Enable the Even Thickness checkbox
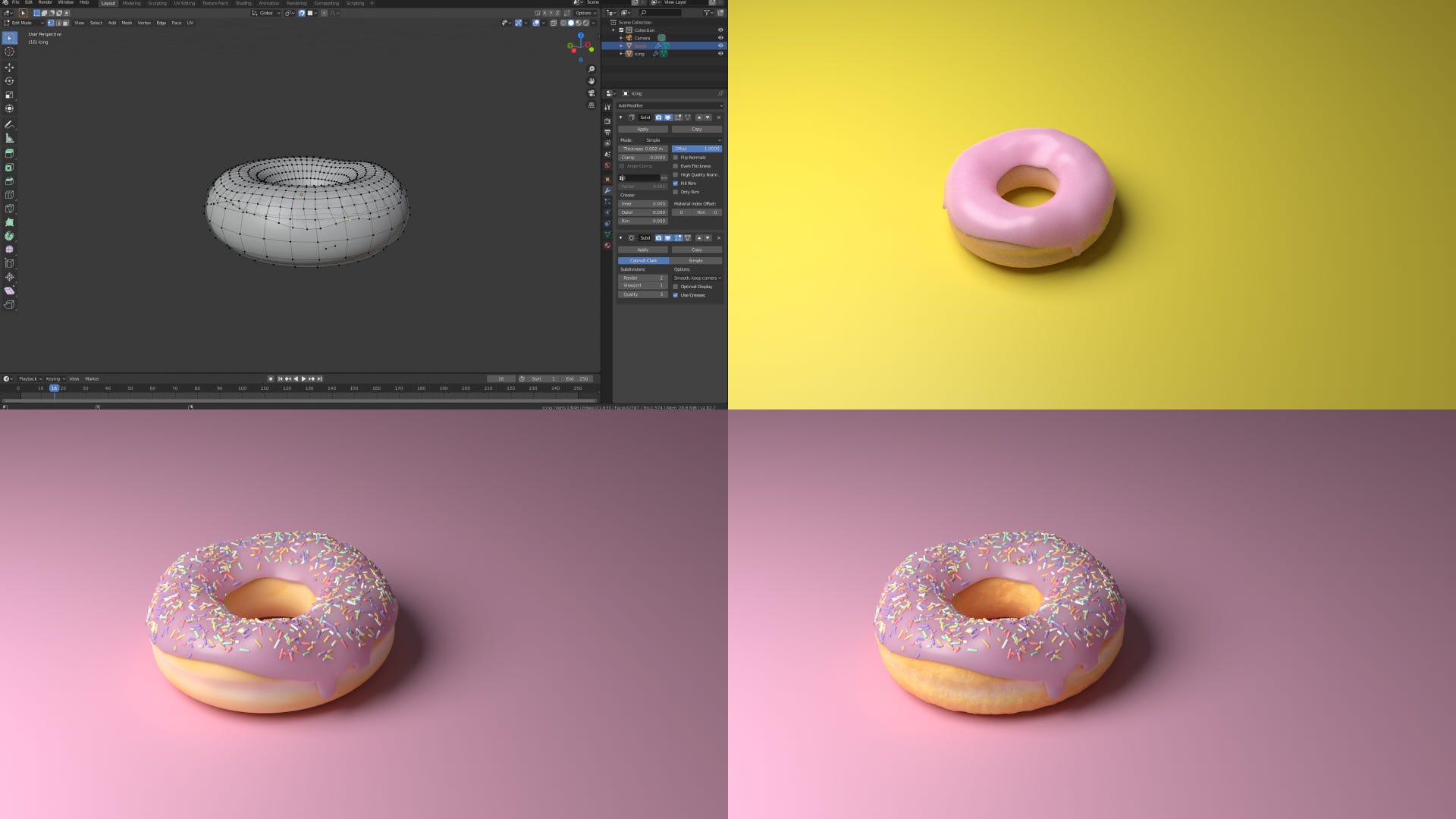The width and height of the screenshot is (1456, 819). click(676, 166)
